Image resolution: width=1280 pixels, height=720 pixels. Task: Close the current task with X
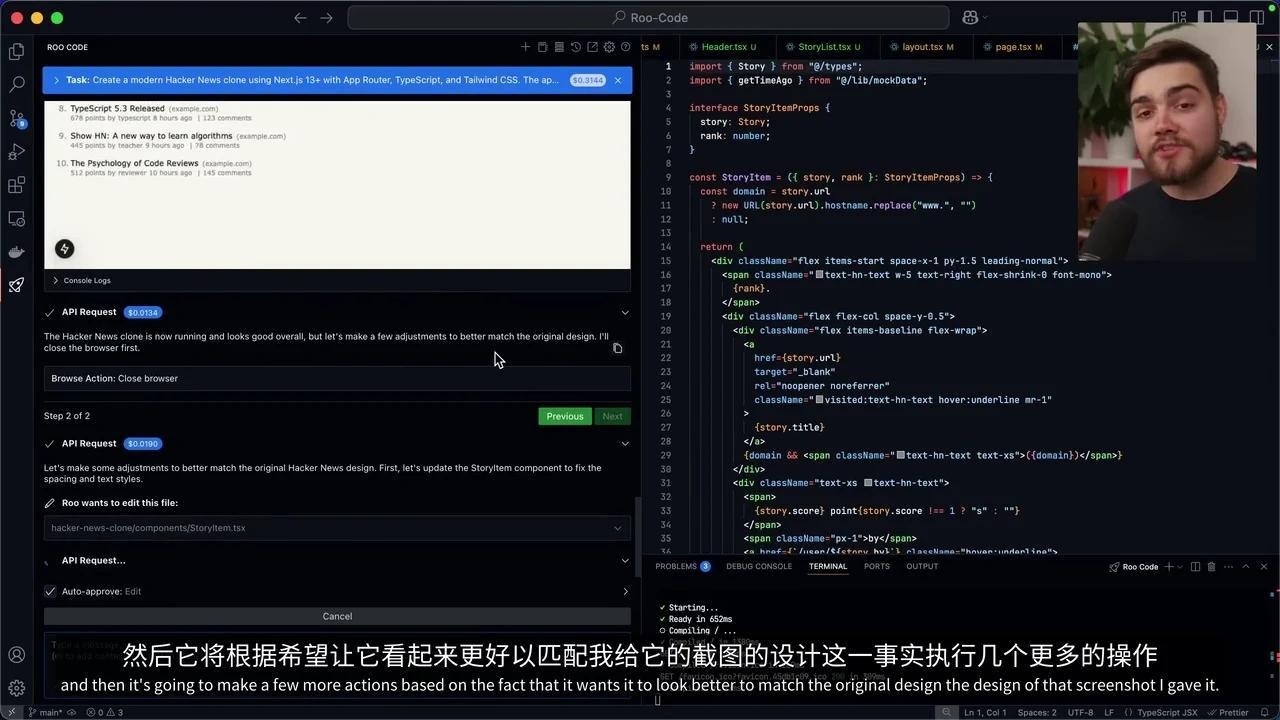[x=618, y=80]
